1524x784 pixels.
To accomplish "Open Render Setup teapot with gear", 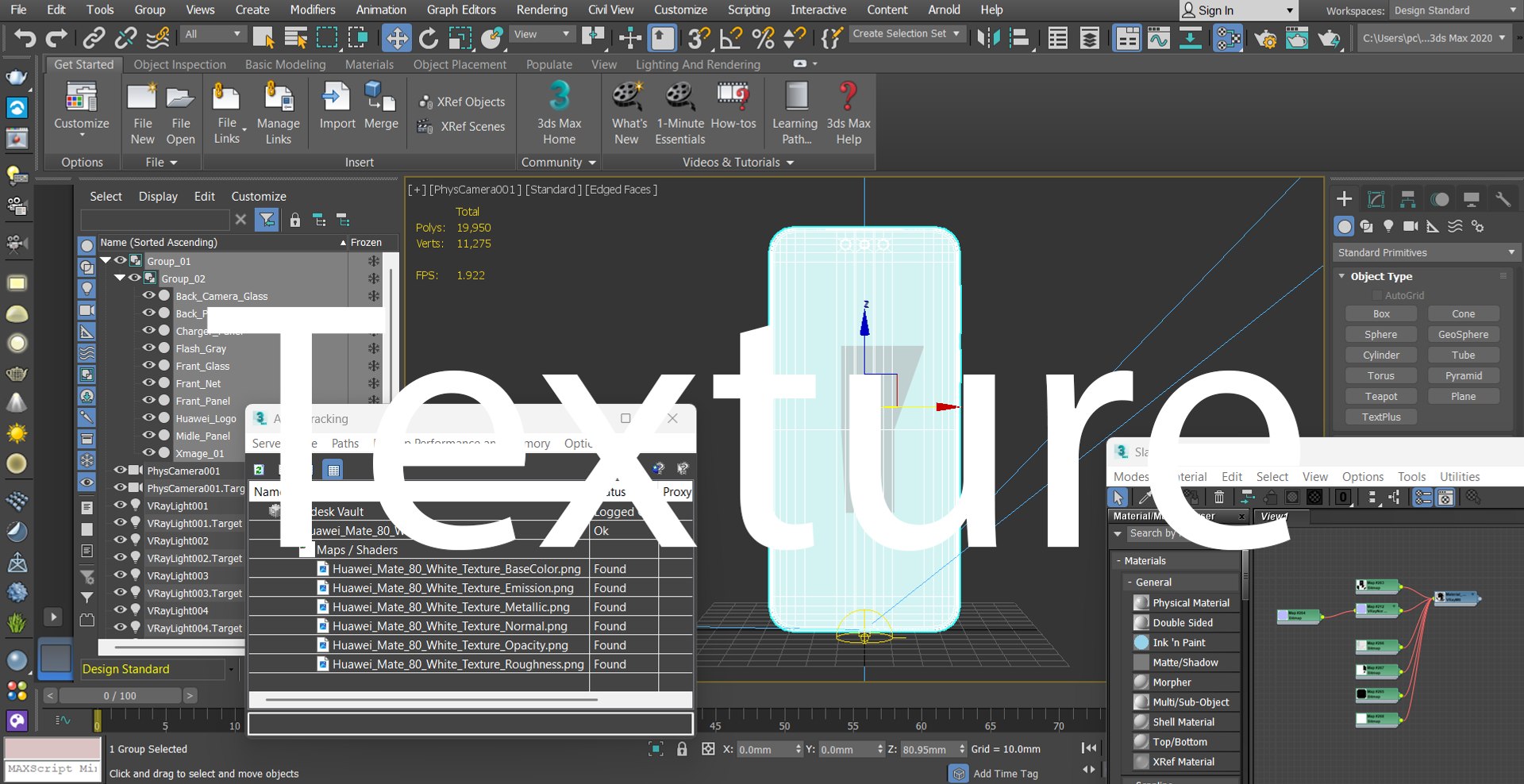I will [x=1265, y=37].
